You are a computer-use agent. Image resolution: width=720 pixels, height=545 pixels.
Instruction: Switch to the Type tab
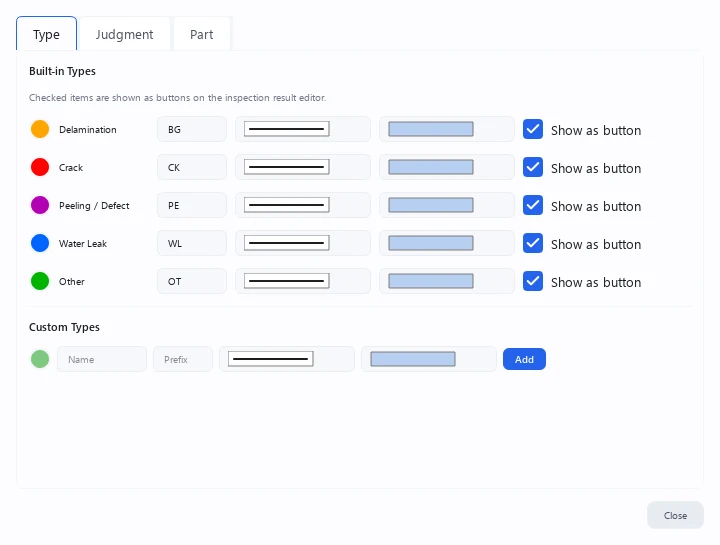tap(46, 34)
